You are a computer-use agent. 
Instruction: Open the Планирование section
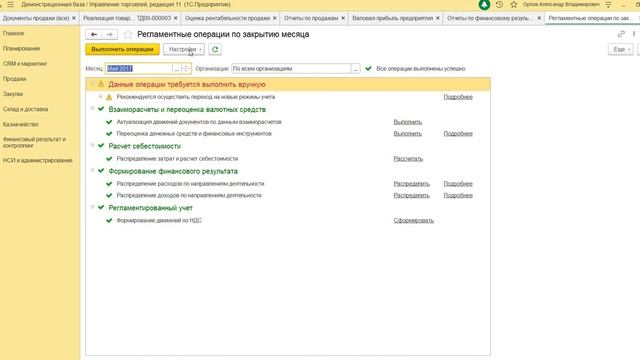(x=21, y=49)
